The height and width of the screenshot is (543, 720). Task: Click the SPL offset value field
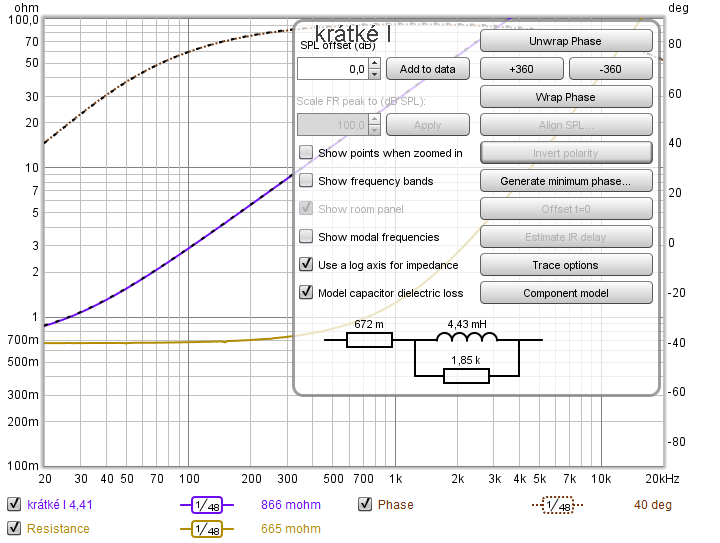pyautogui.click(x=333, y=69)
